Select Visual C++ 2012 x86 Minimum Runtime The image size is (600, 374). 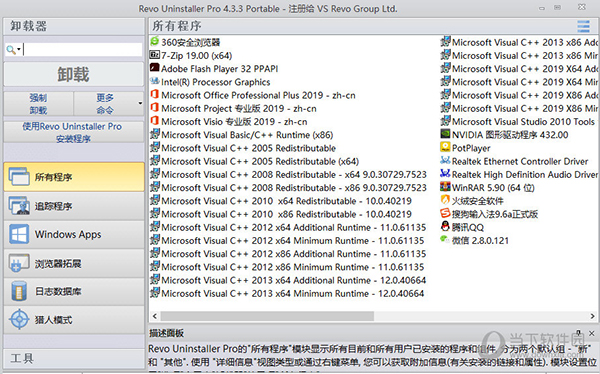(x=287, y=267)
